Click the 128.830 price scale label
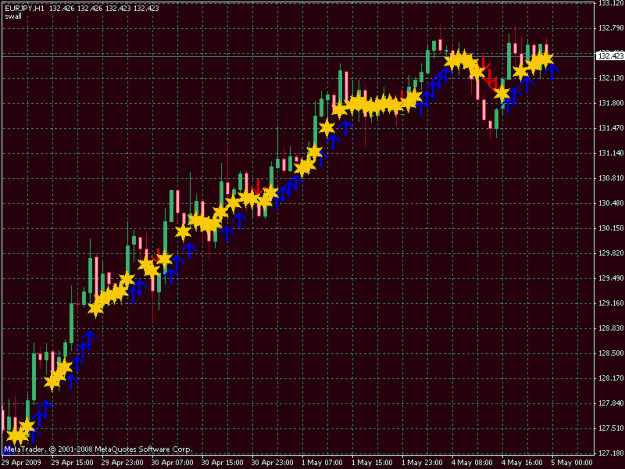Viewport: 625px width, 469px height. coord(611,328)
